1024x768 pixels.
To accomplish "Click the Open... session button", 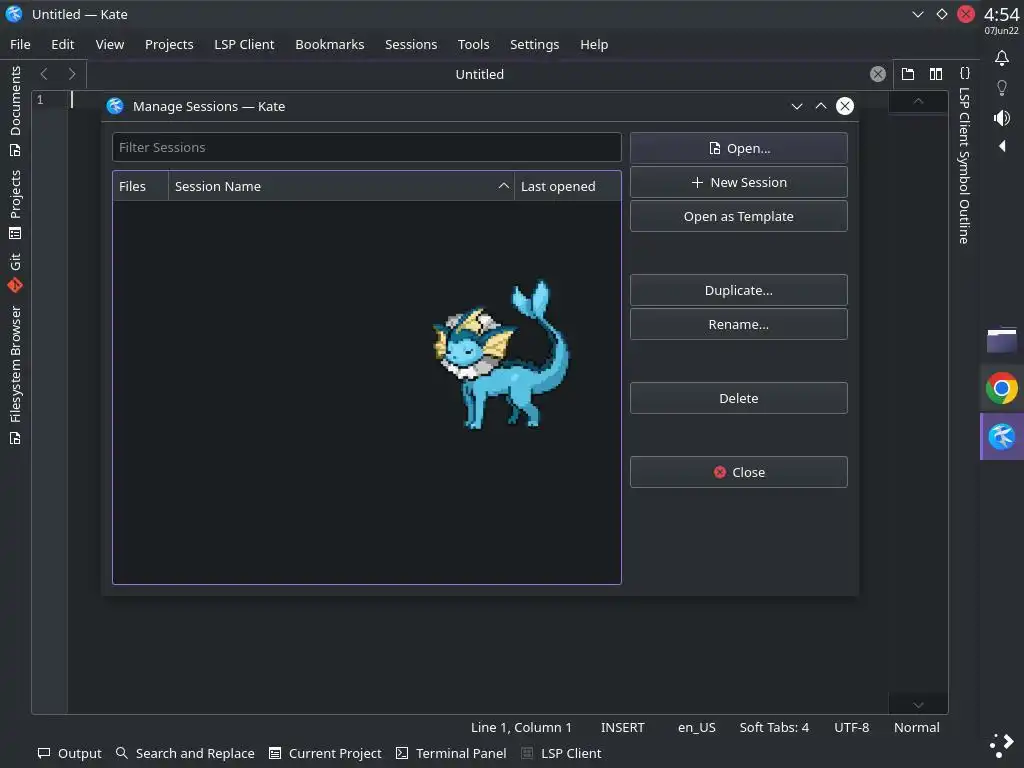I will point(739,148).
